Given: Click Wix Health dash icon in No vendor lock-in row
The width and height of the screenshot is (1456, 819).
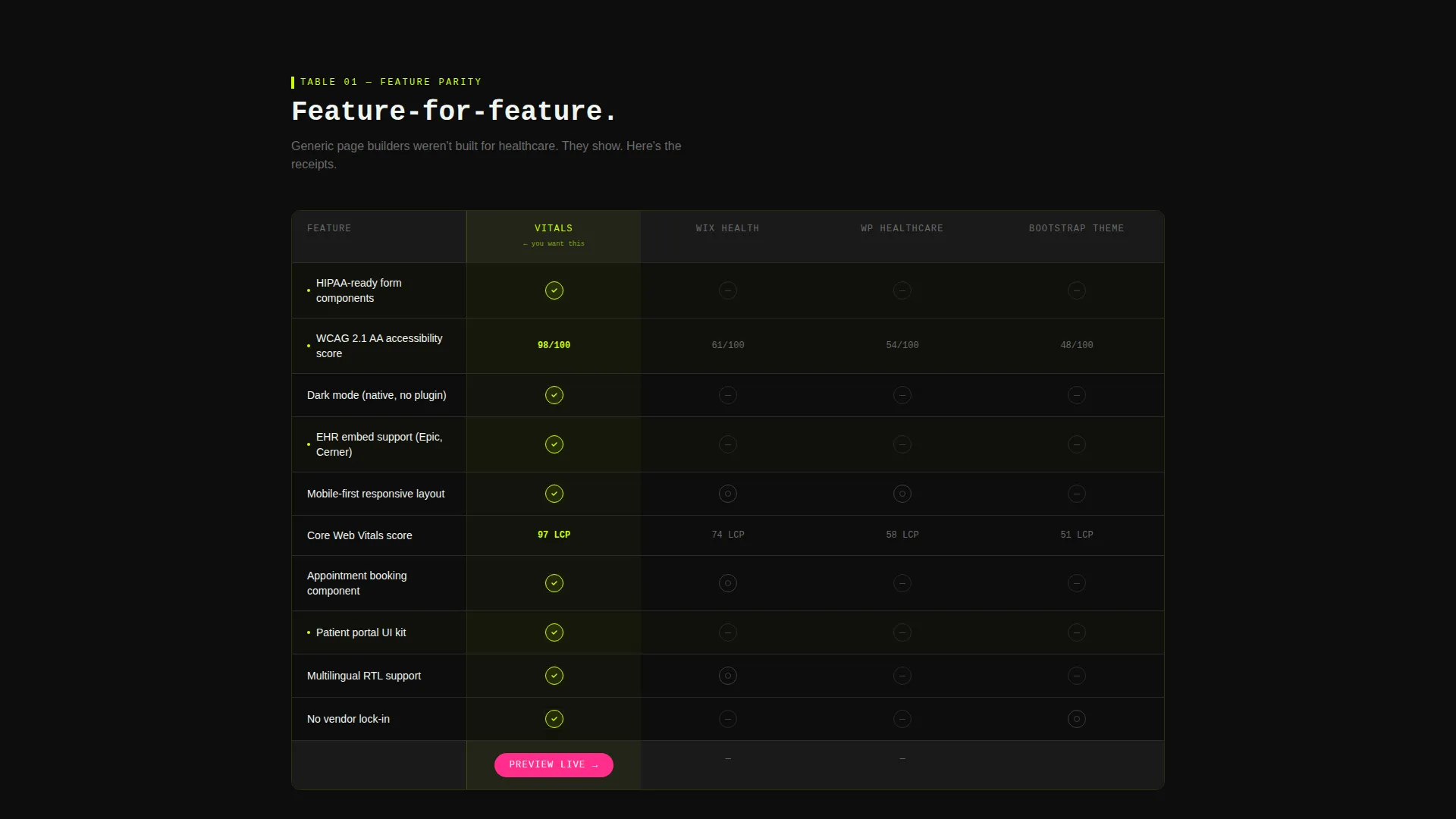Looking at the screenshot, I should coord(728,719).
